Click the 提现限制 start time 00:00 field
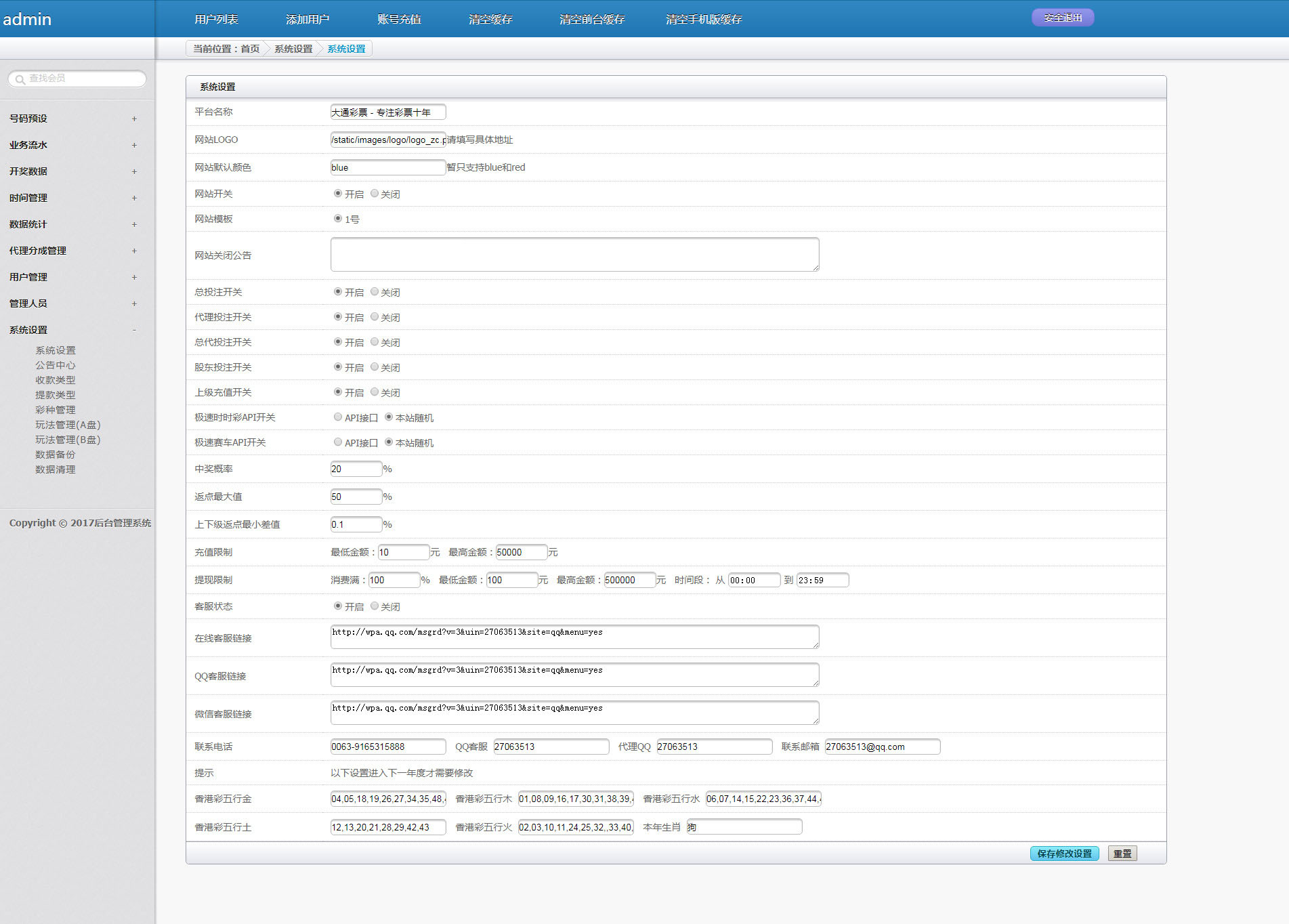 coord(754,580)
